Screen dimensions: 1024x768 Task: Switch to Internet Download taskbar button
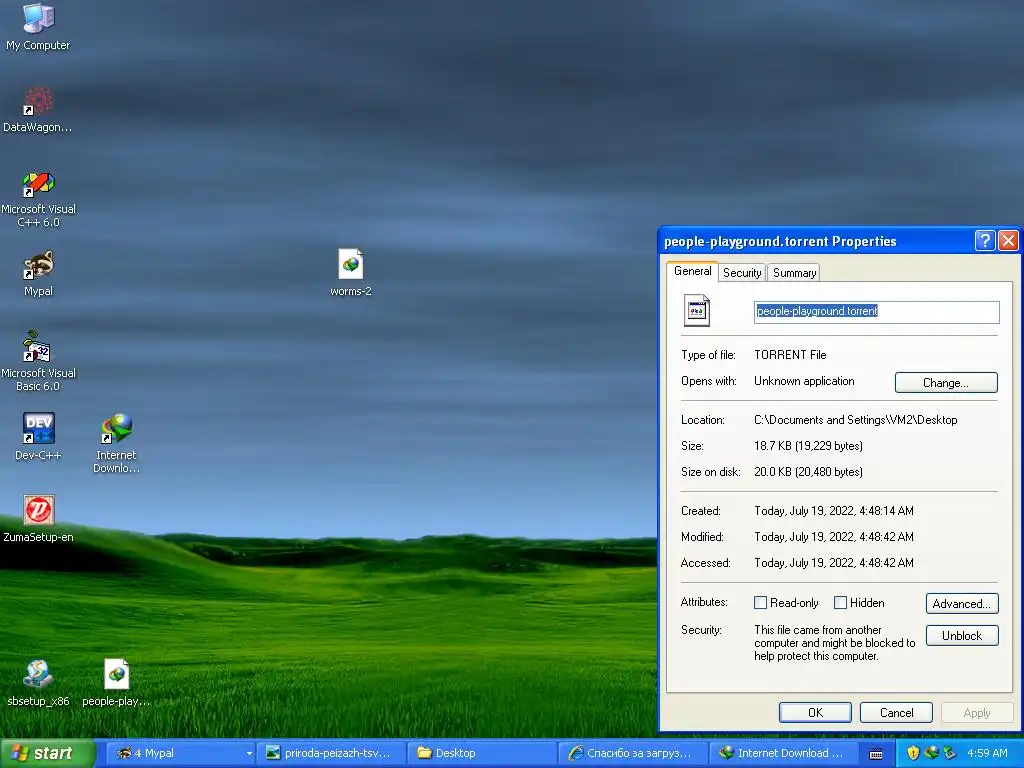[x=784, y=753]
